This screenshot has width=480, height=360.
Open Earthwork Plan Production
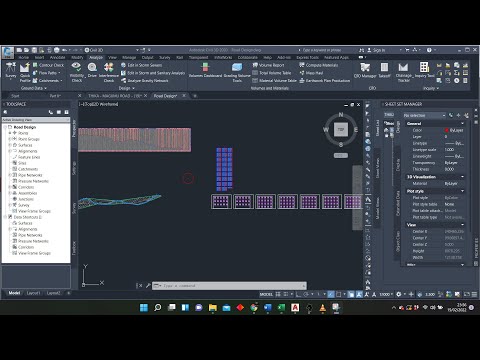(325, 81)
